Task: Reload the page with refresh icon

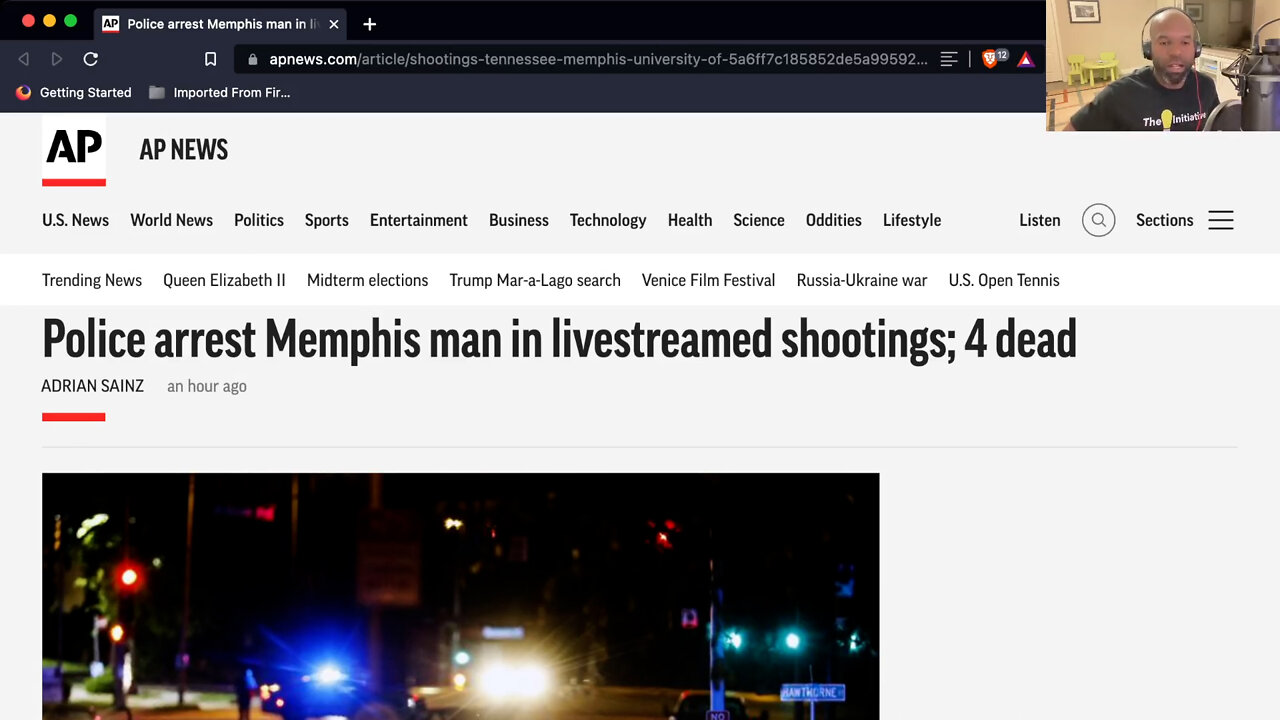Action: (90, 59)
